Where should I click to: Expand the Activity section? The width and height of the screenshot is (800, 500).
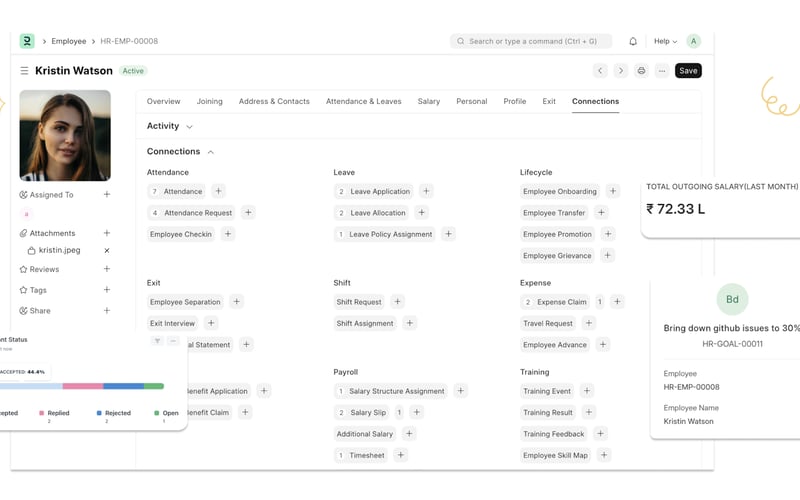(189, 127)
